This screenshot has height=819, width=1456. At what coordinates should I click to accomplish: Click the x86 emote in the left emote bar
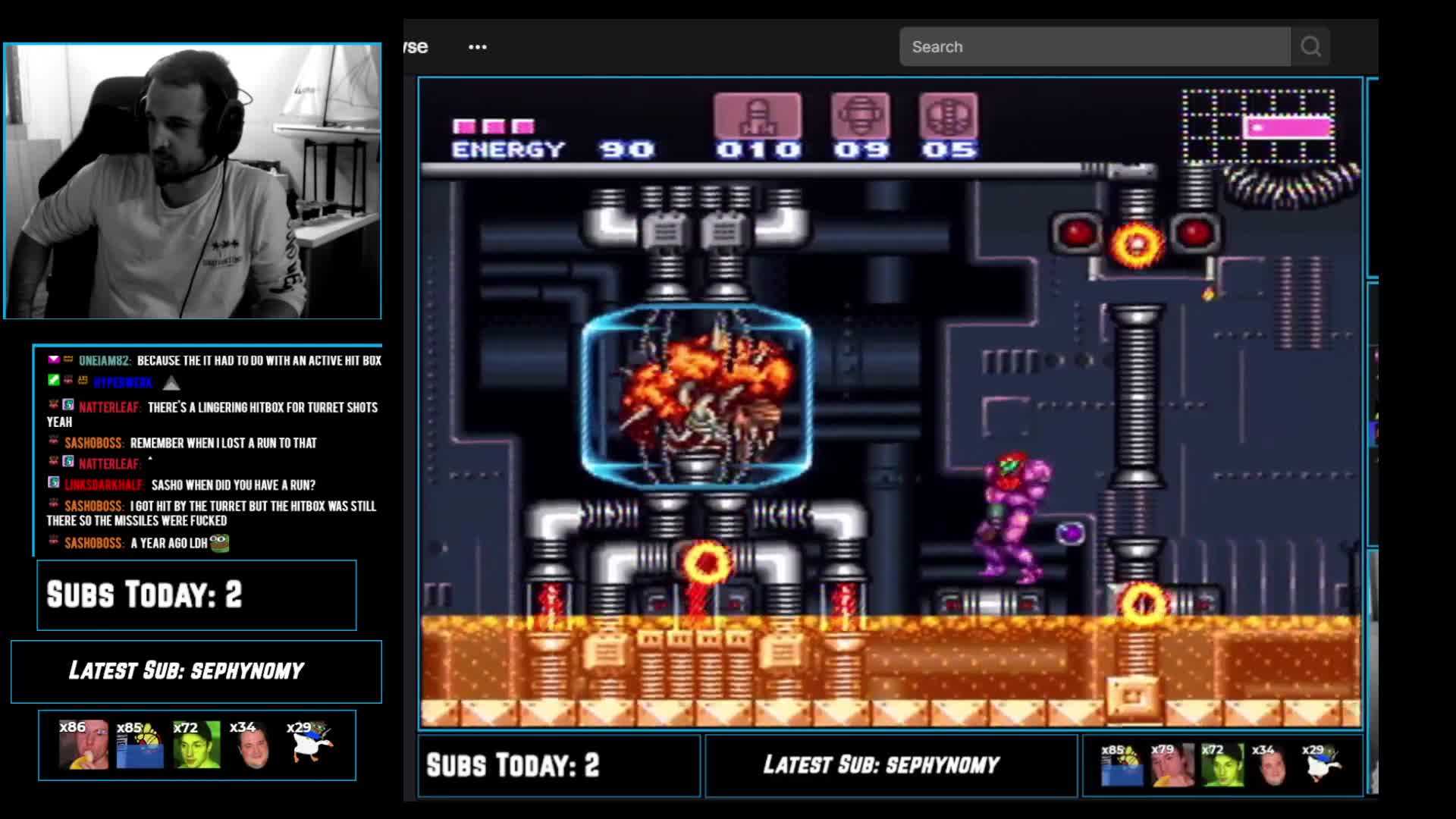tap(83, 744)
